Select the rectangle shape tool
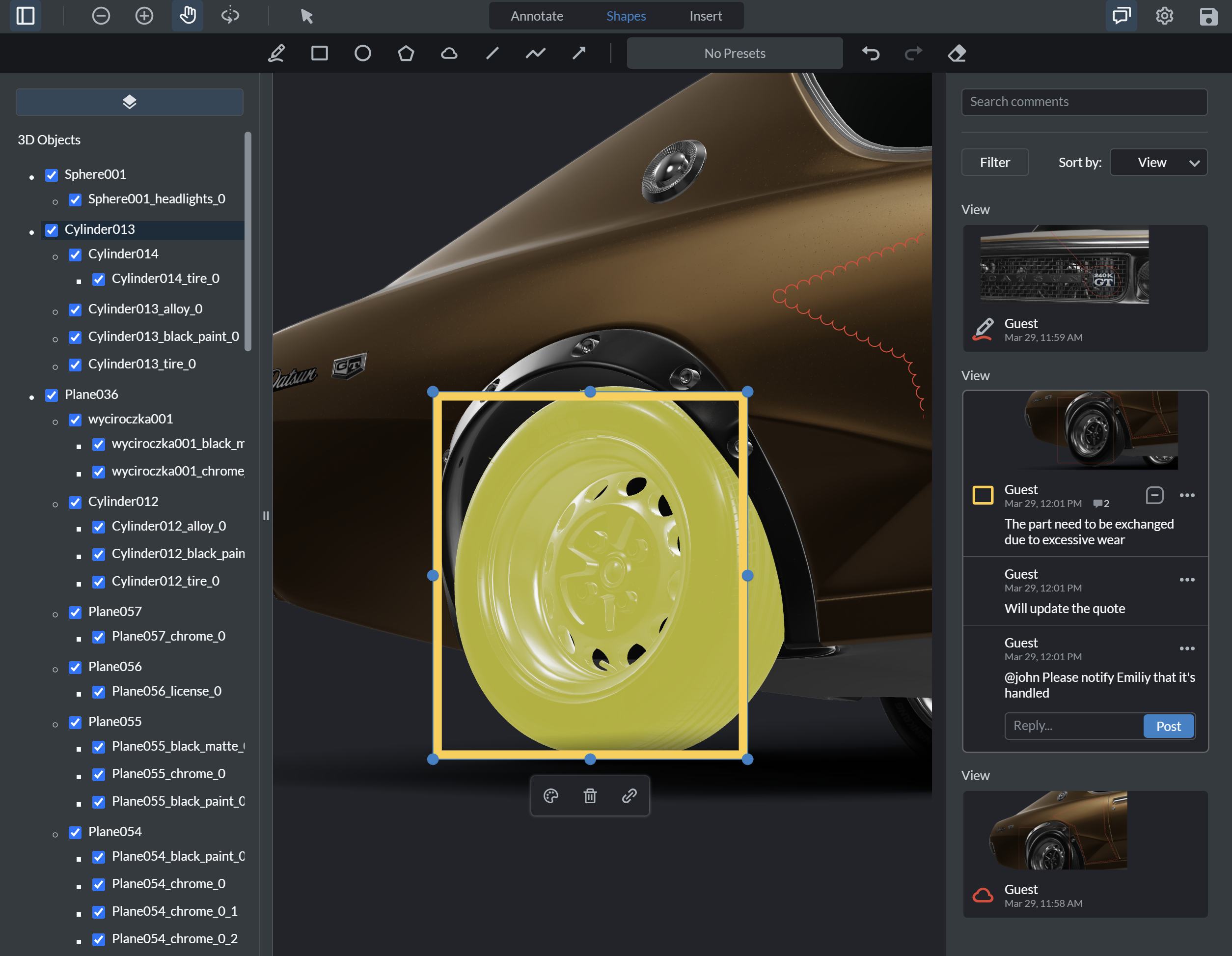 319,54
